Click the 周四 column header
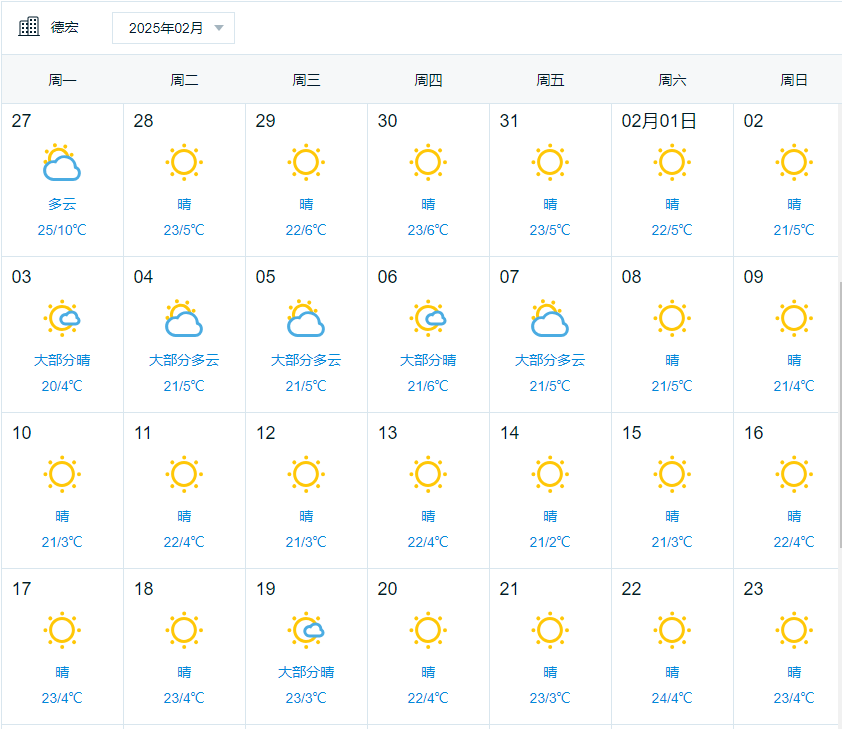Screen dimensions: 842x729 coord(428,80)
